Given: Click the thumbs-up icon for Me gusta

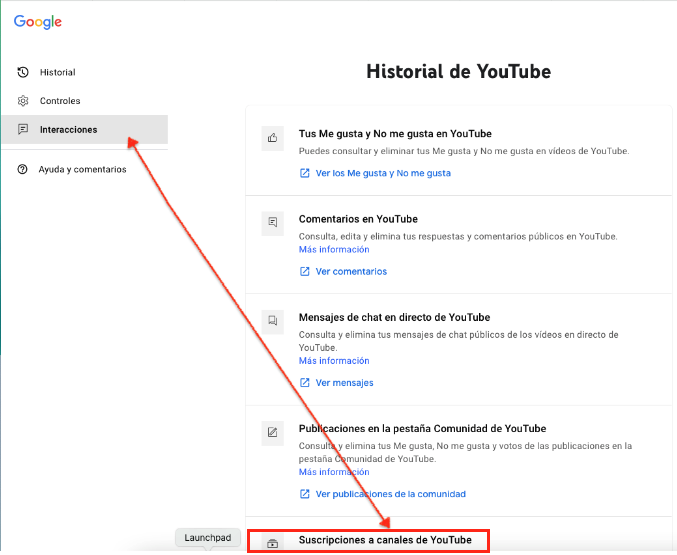Looking at the screenshot, I should click(272, 138).
